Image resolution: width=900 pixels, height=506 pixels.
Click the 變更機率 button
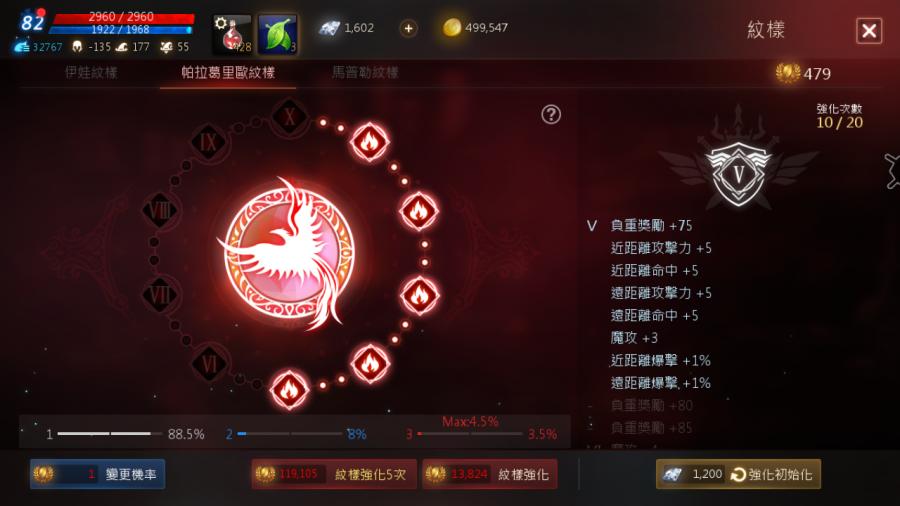click(x=98, y=474)
